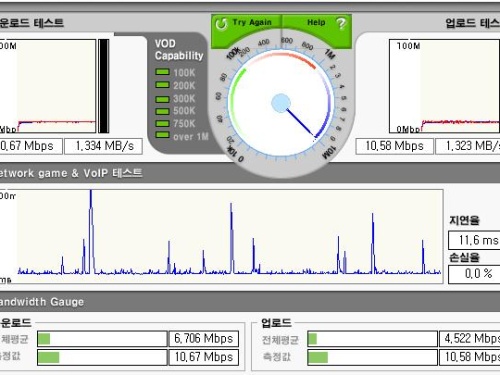Click the 10M mark on the gauge
The image size is (500, 375).
tap(328, 152)
